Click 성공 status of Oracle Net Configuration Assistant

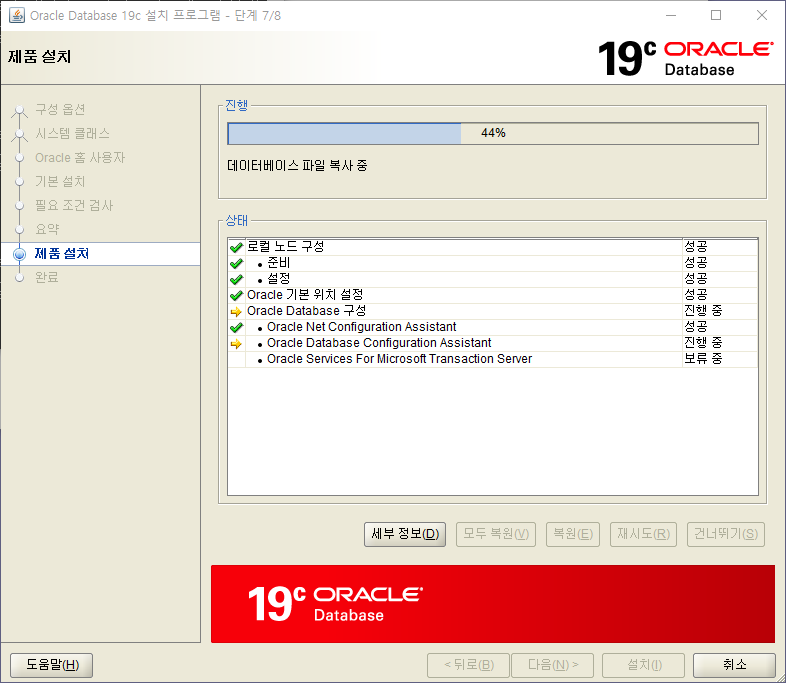click(x=696, y=327)
